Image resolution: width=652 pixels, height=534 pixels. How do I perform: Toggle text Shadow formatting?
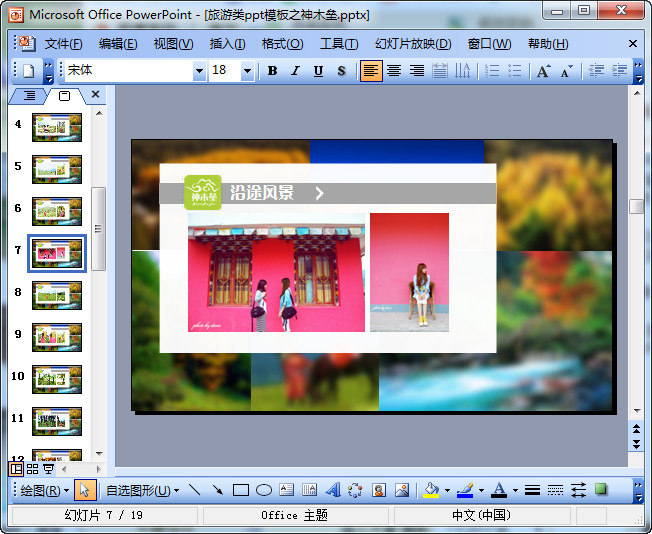(x=341, y=71)
